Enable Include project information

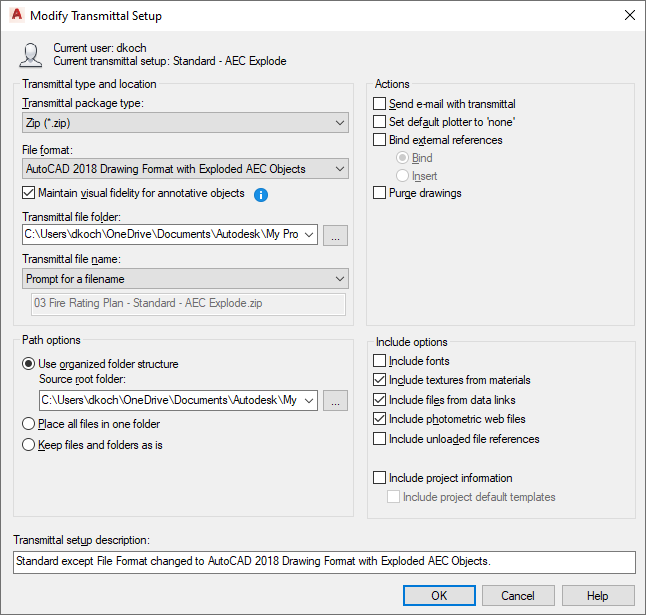point(379,478)
